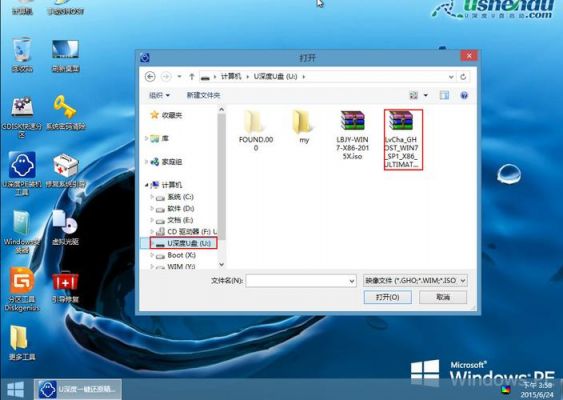Change the view with the view icon

pyautogui.click(x=414, y=95)
